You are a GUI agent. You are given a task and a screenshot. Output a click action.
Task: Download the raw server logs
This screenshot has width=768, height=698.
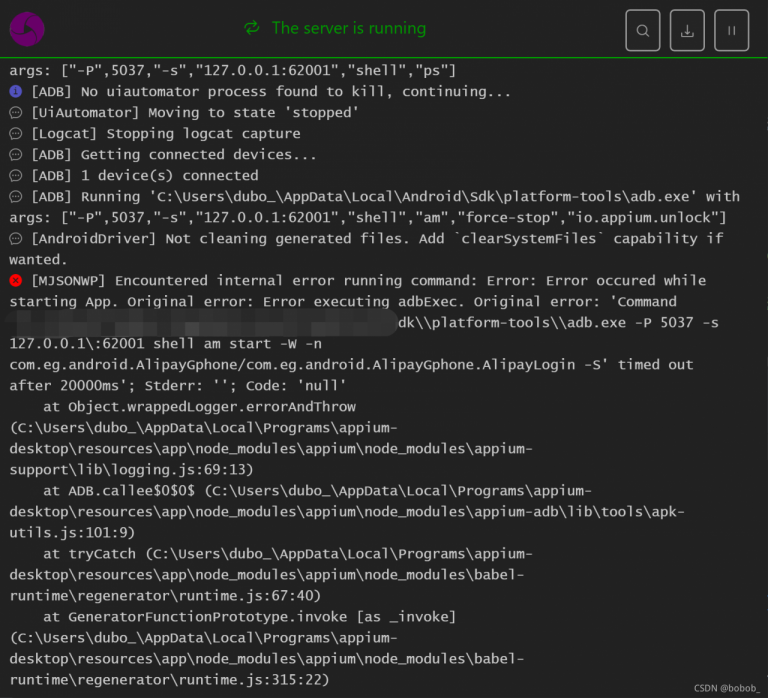[x=687, y=30]
